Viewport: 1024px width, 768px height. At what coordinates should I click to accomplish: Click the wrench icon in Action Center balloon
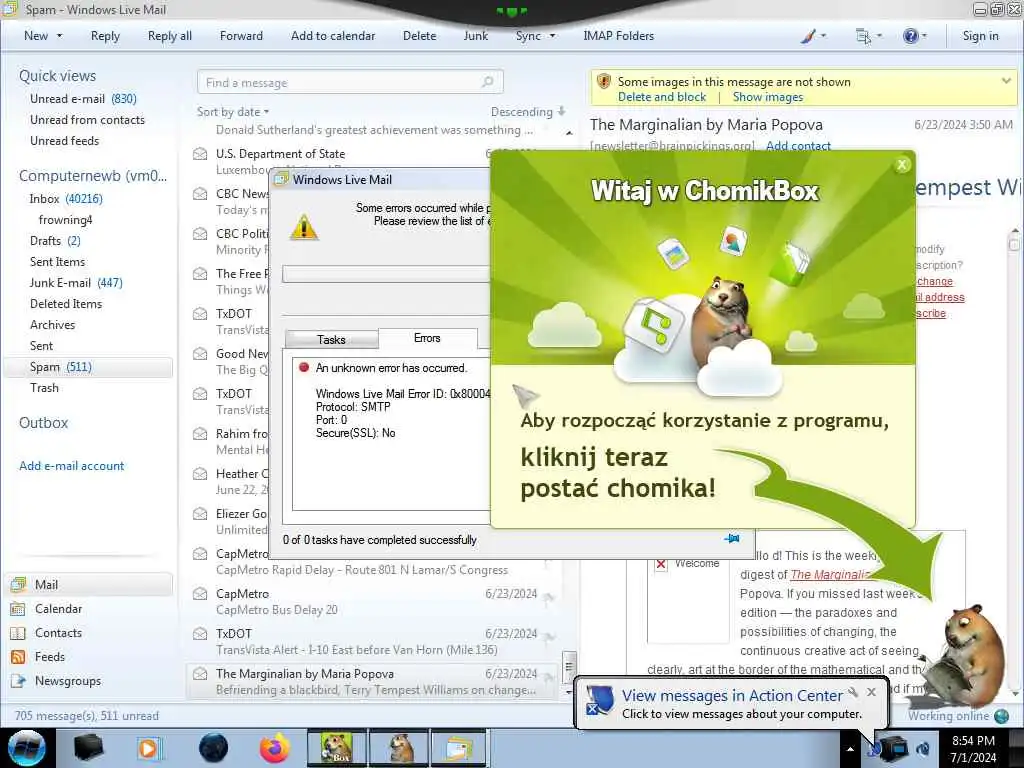point(853,692)
